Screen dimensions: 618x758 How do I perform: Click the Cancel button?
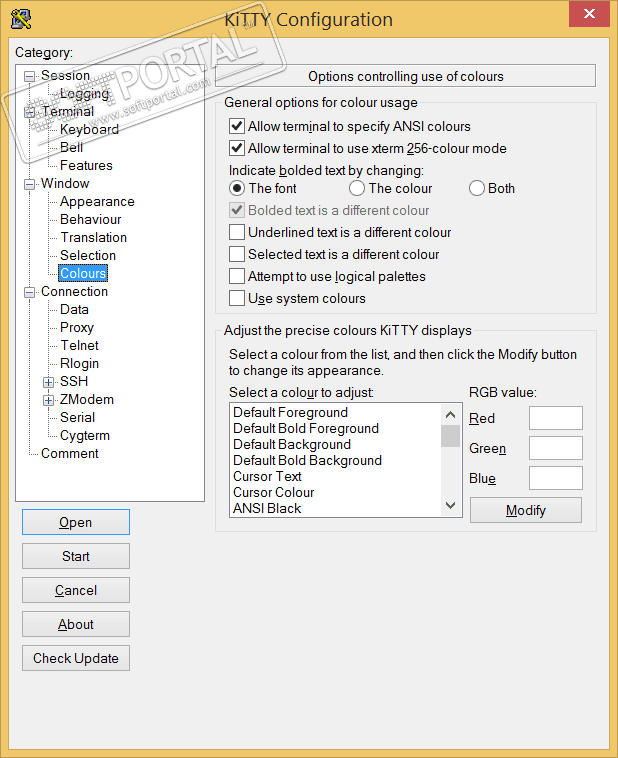[76, 590]
